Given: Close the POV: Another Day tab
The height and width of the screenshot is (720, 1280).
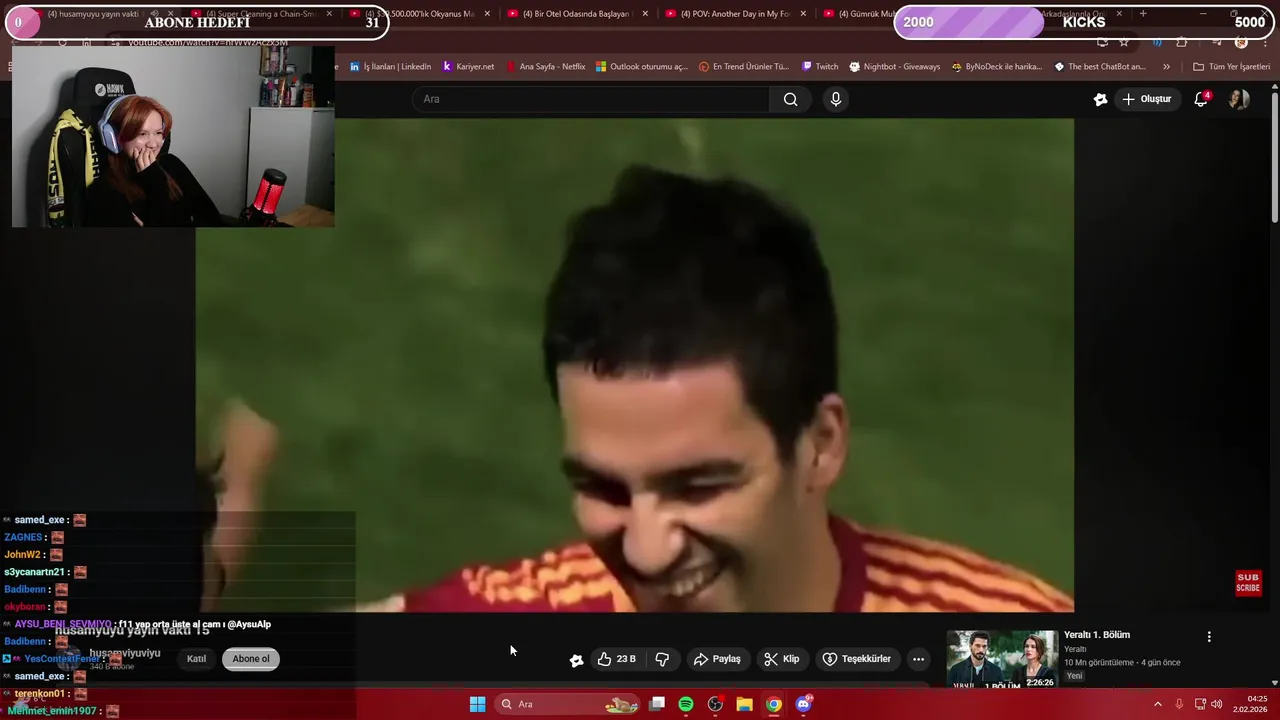Looking at the screenshot, I should 803,14.
